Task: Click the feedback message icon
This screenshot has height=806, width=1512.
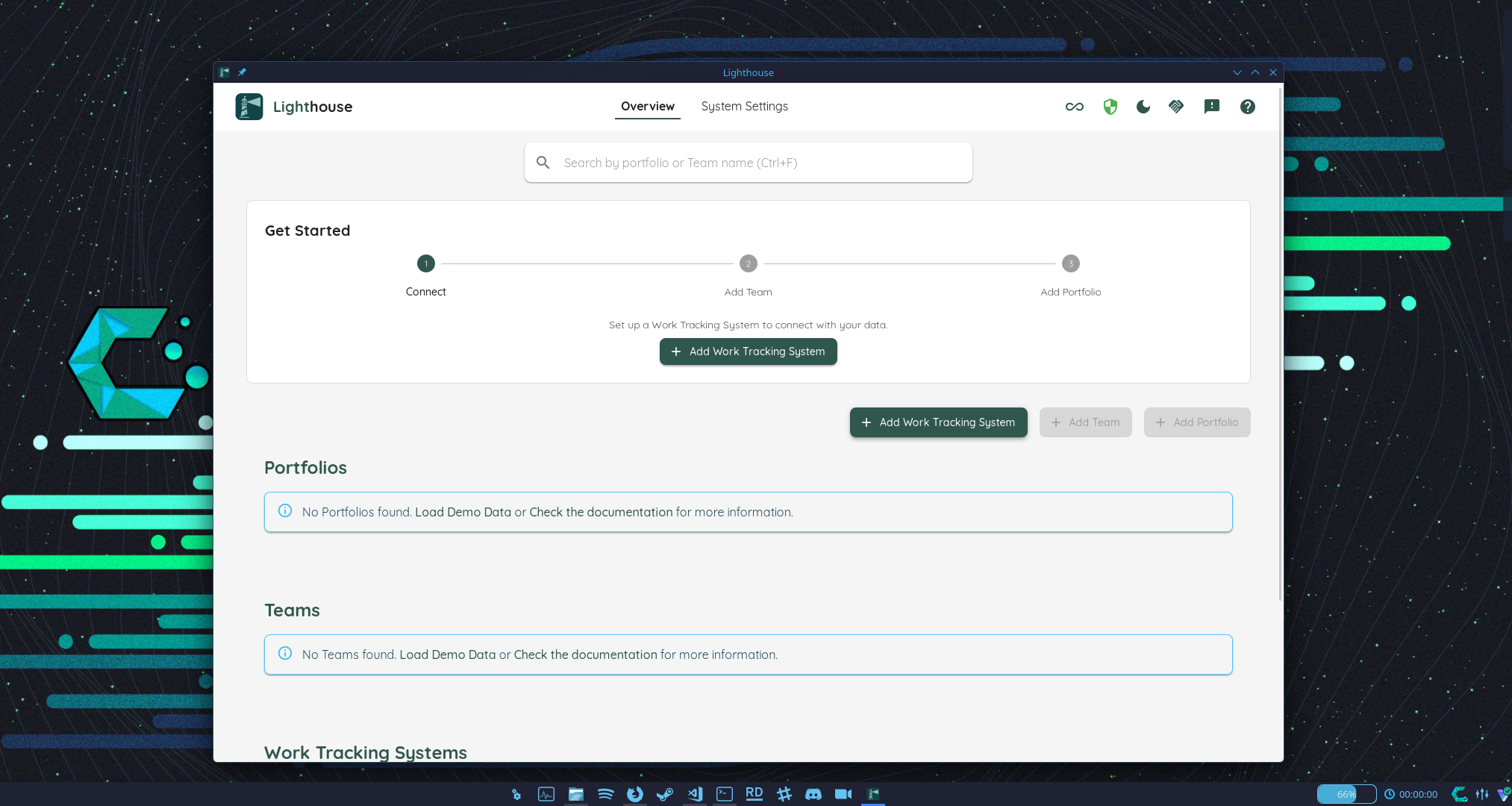Action: tap(1211, 107)
